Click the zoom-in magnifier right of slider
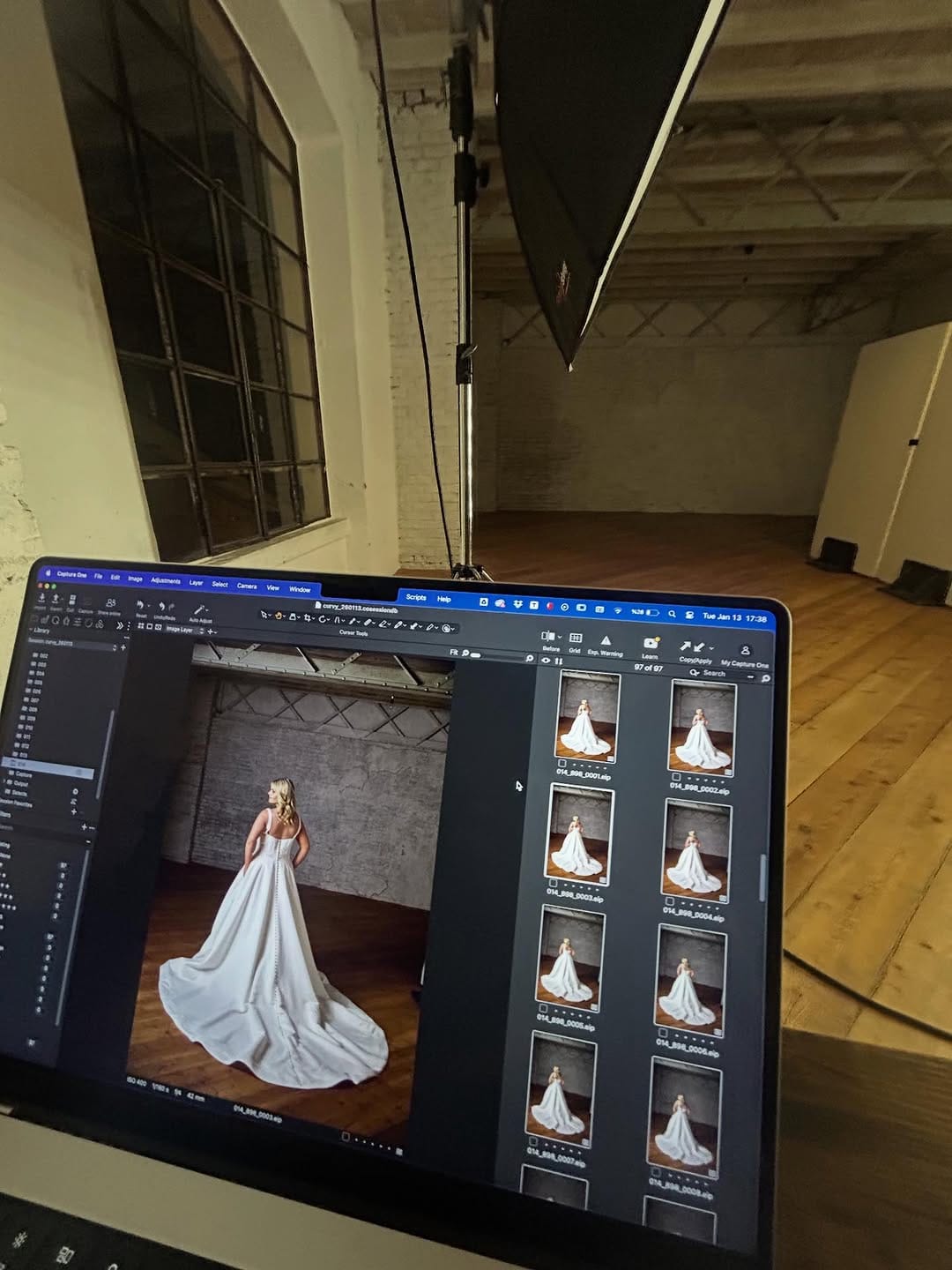952x1270 pixels. 529,658
